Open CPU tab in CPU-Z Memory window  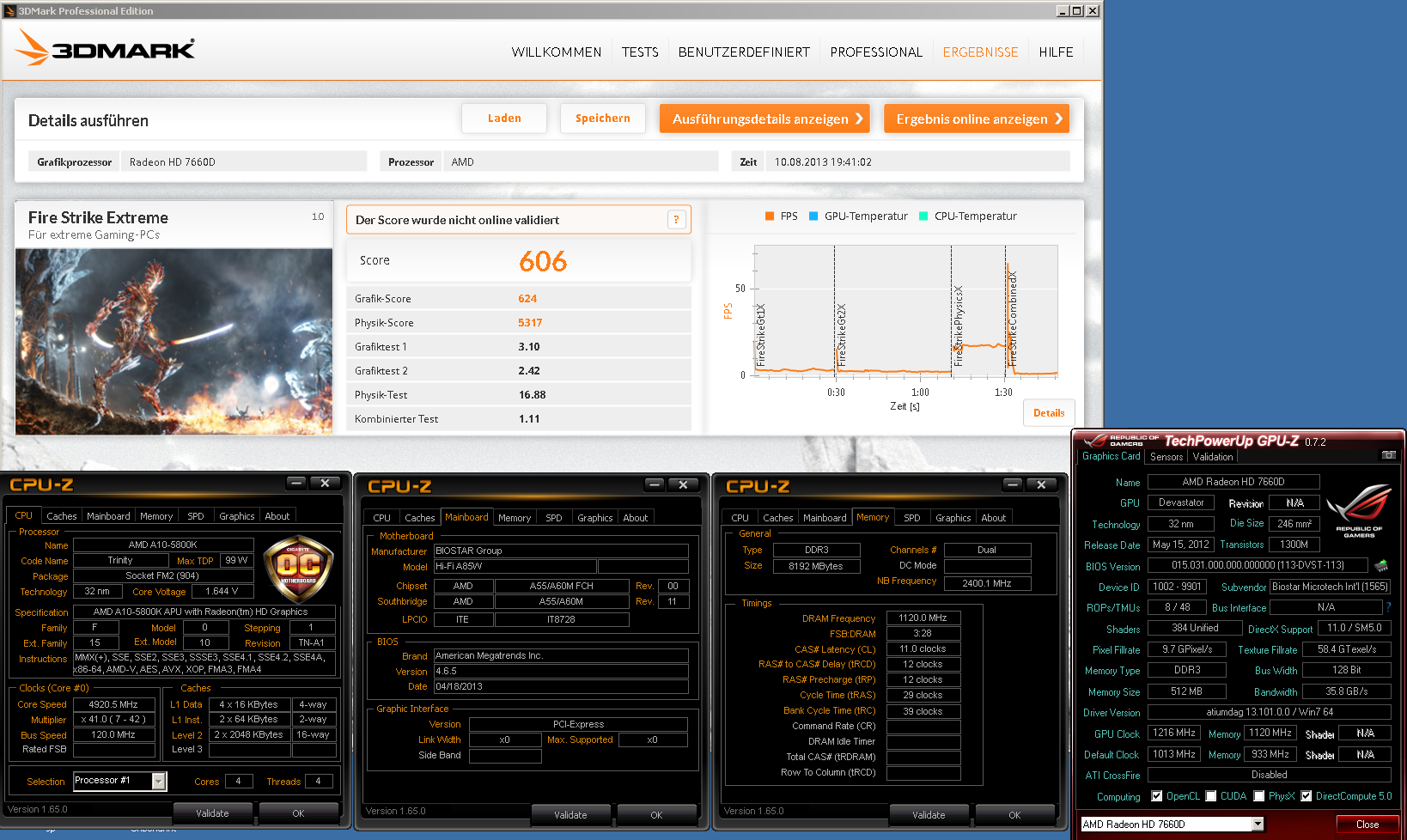[740, 518]
